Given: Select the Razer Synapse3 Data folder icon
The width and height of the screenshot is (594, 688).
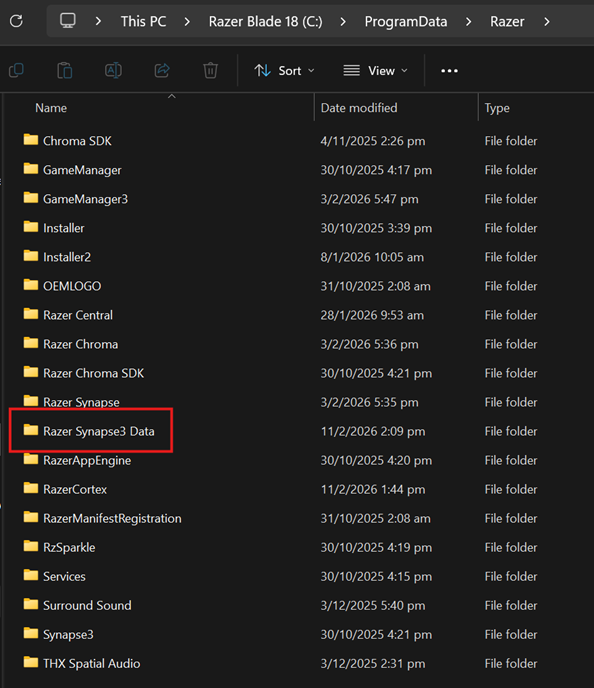Looking at the screenshot, I should click(x=31, y=430).
